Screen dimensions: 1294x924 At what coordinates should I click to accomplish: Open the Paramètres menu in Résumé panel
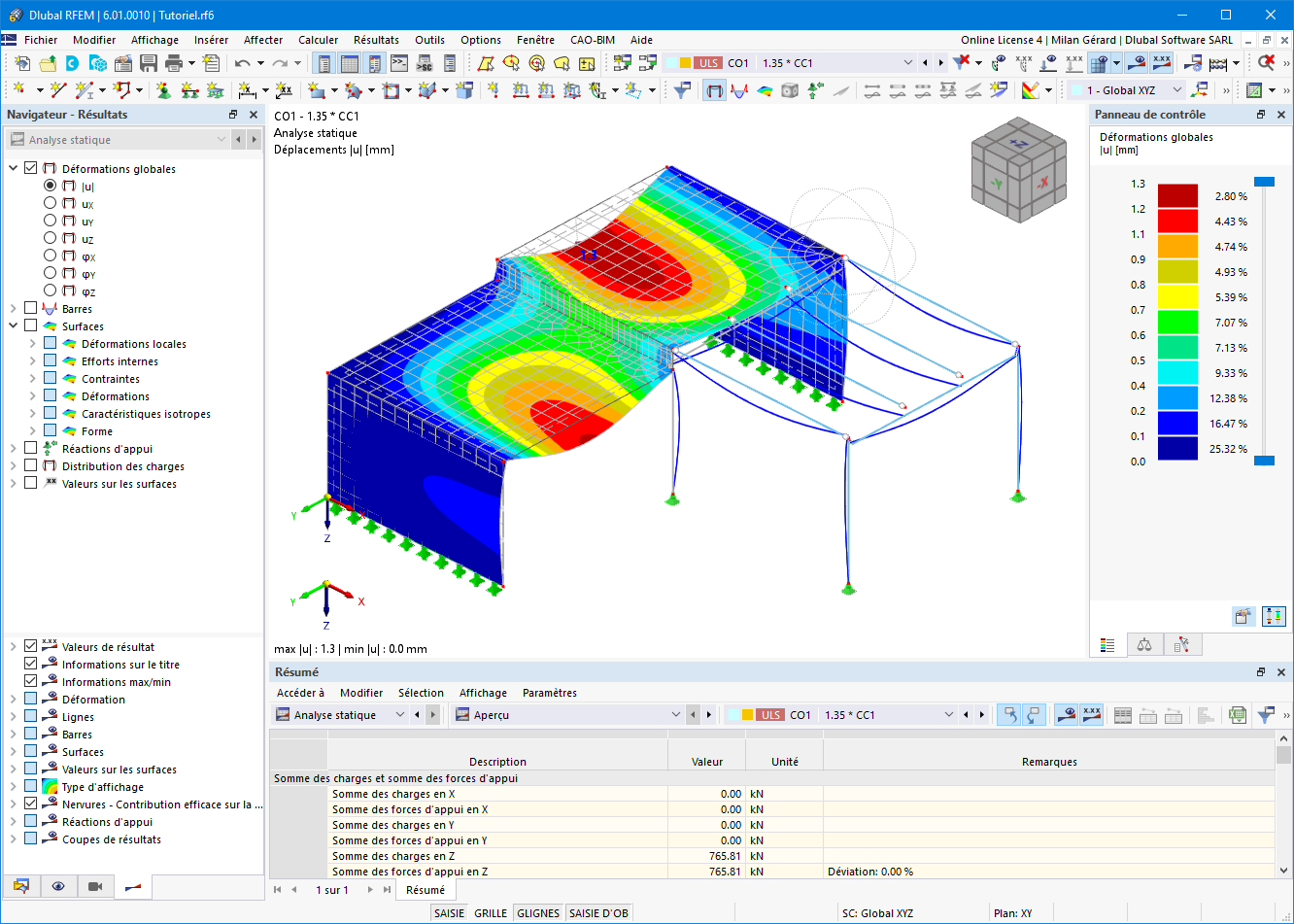[550, 693]
